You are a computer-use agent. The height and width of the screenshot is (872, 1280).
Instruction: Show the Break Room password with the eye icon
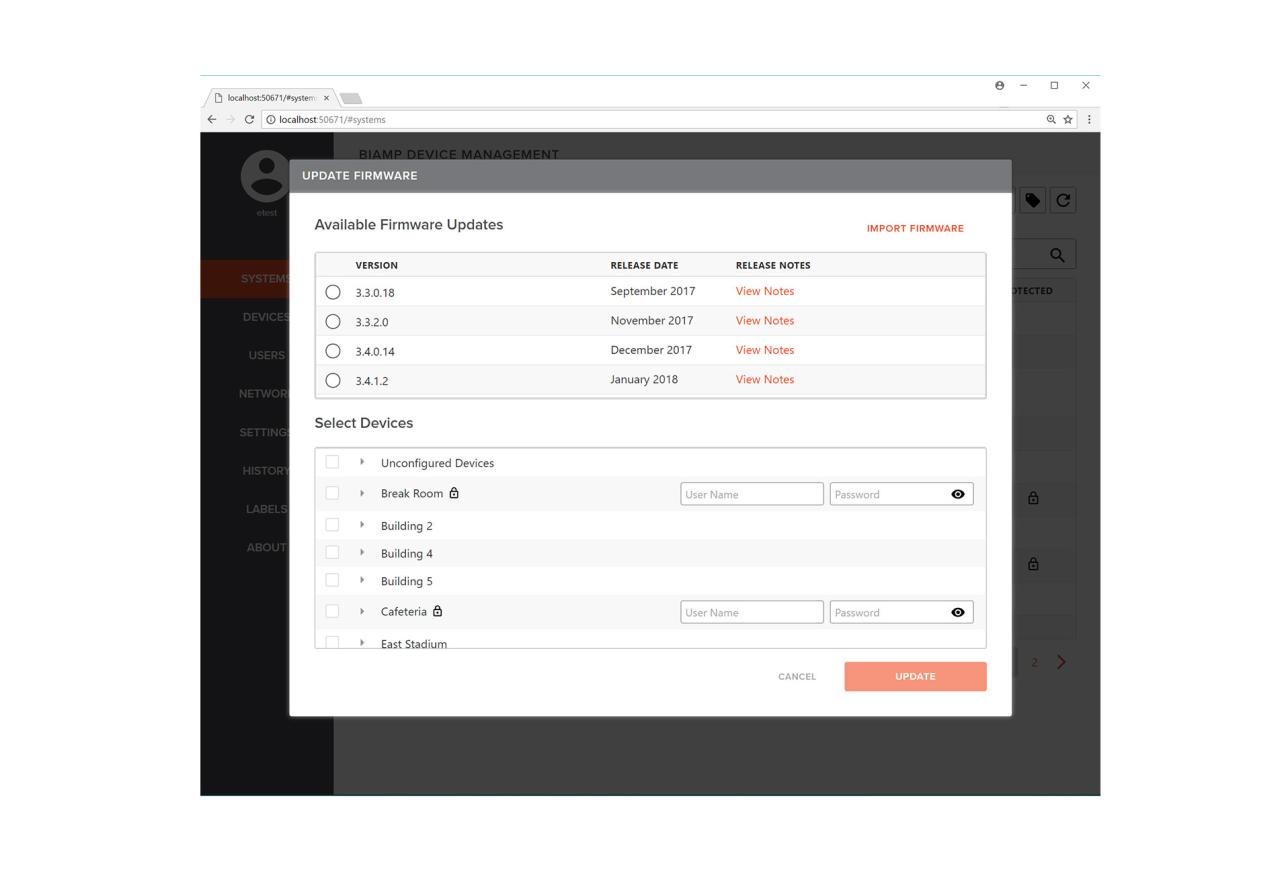click(957, 493)
